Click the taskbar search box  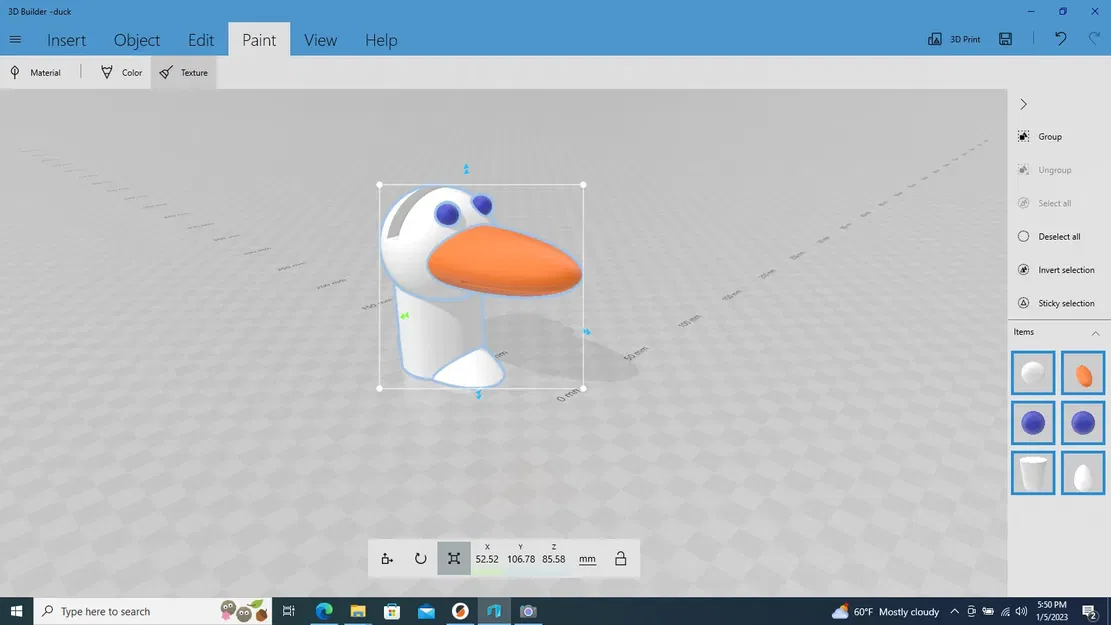(153, 611)
